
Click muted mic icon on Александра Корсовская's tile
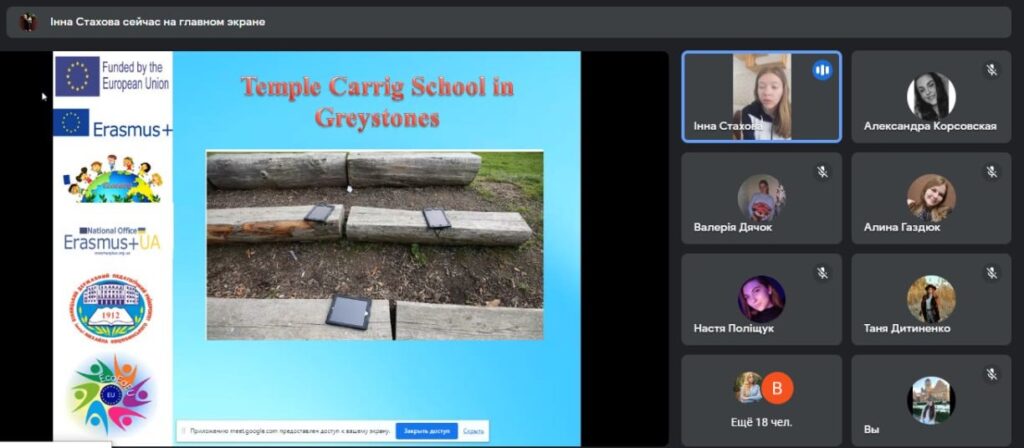tap(991, 70)
